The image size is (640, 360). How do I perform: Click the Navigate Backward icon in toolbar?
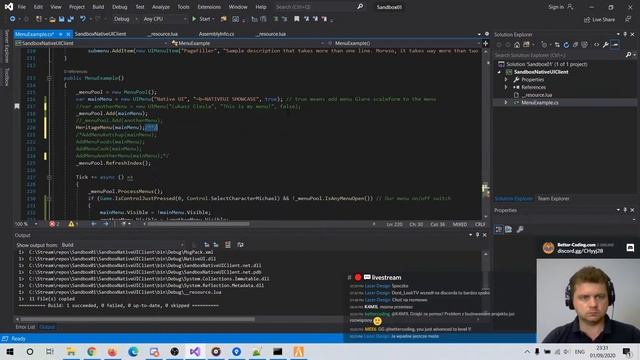click(x=13, y=19)
